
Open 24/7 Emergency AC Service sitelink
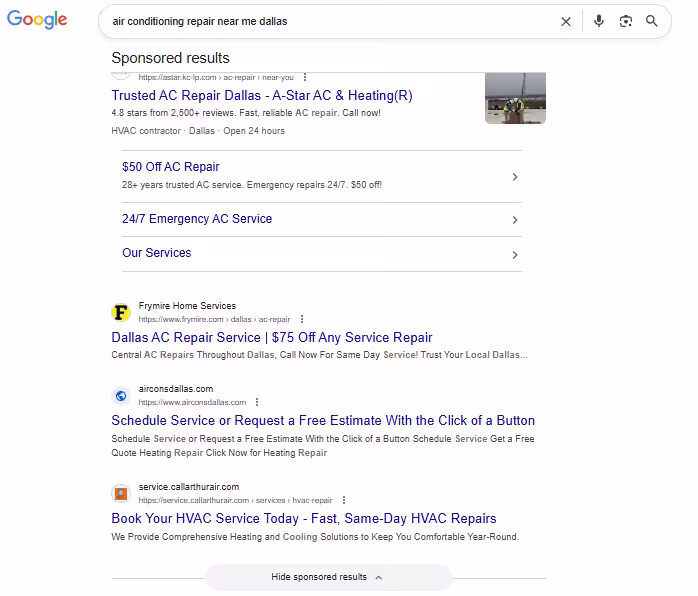[x=197, y=219]
